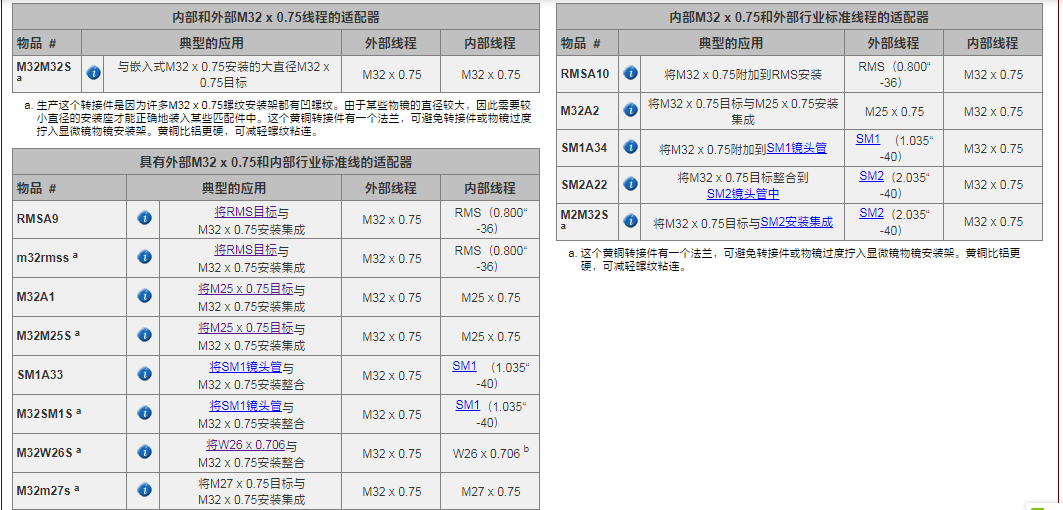1063x510 pixels.
Task: Click SM1 thread link in SM1A34 row
Action: [x=868, y=139]
